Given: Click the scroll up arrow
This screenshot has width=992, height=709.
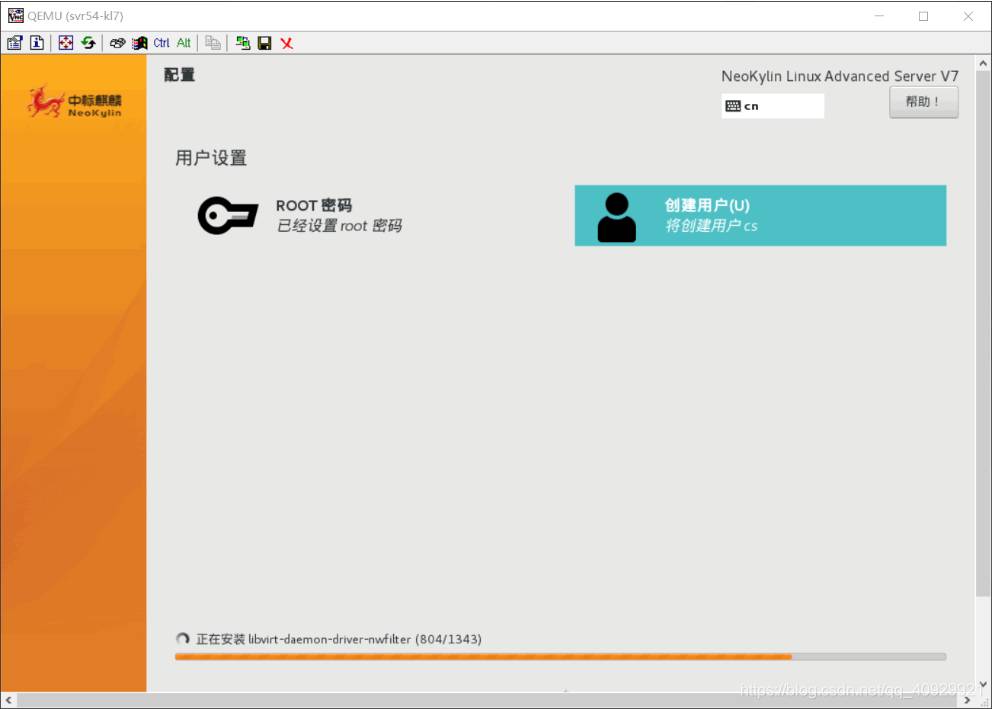Looking at the screenshot, I should (x=983, y=63).
